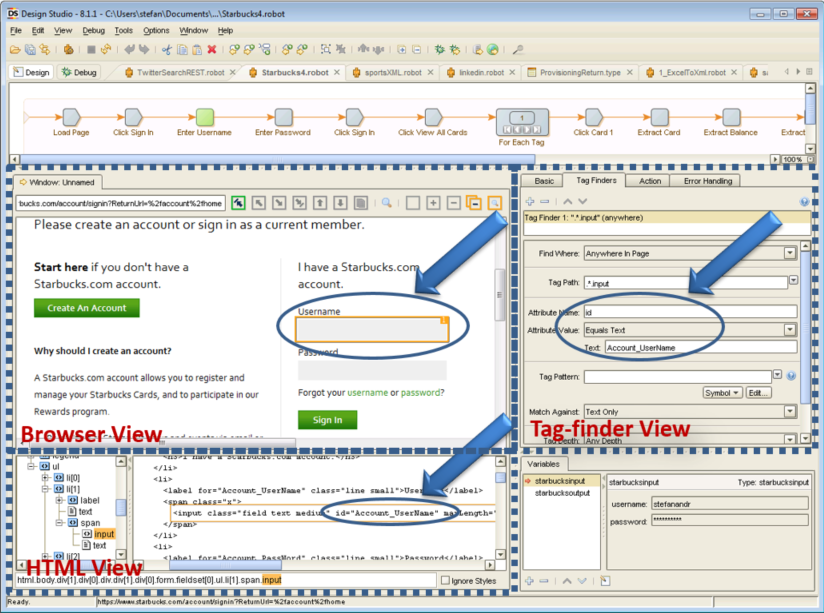Select the For Each Tag loop step
This screenshot has width=824, height=613.
click(x=522, y=122)
